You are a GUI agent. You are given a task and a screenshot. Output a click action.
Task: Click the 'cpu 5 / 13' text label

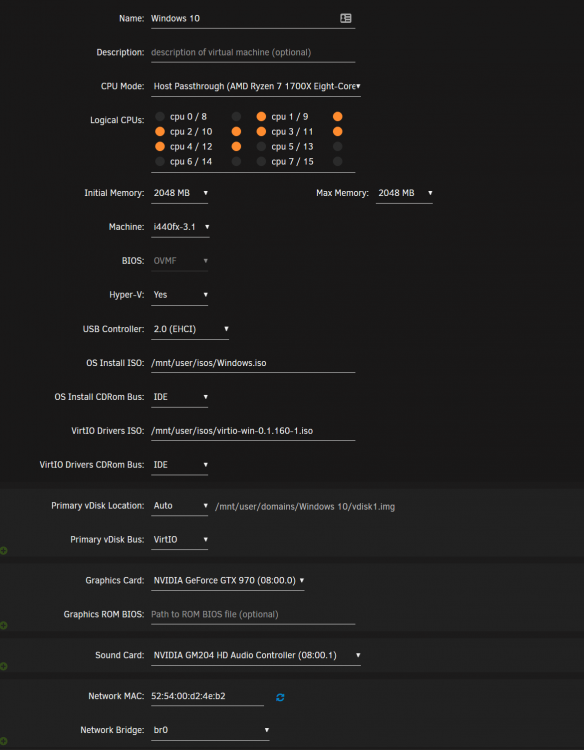click(293, 146)
